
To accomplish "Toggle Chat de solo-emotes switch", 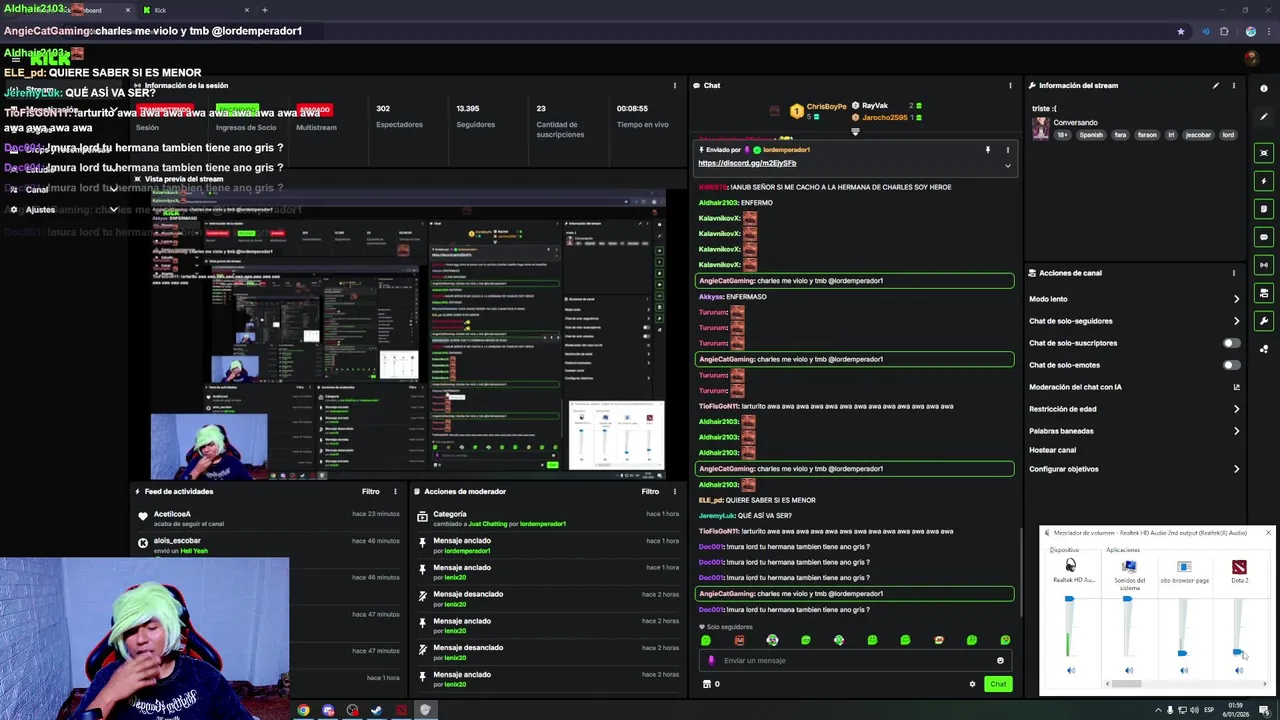I will point(1231,365).
